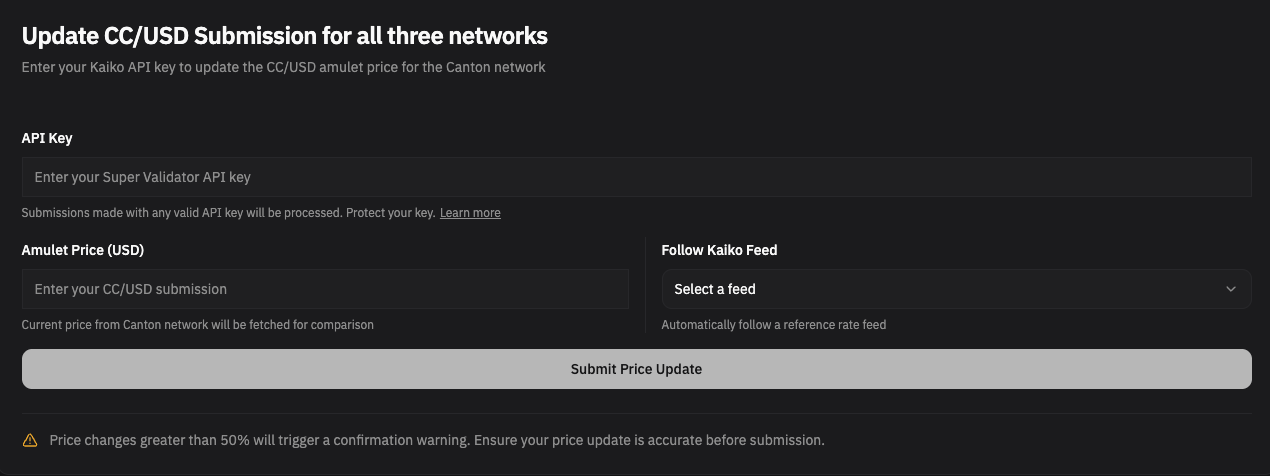The width and height of the screenshot is (1270, 476).
Task: Click the Update CC/USD Submission heading
Action: (x=285, y=36)
